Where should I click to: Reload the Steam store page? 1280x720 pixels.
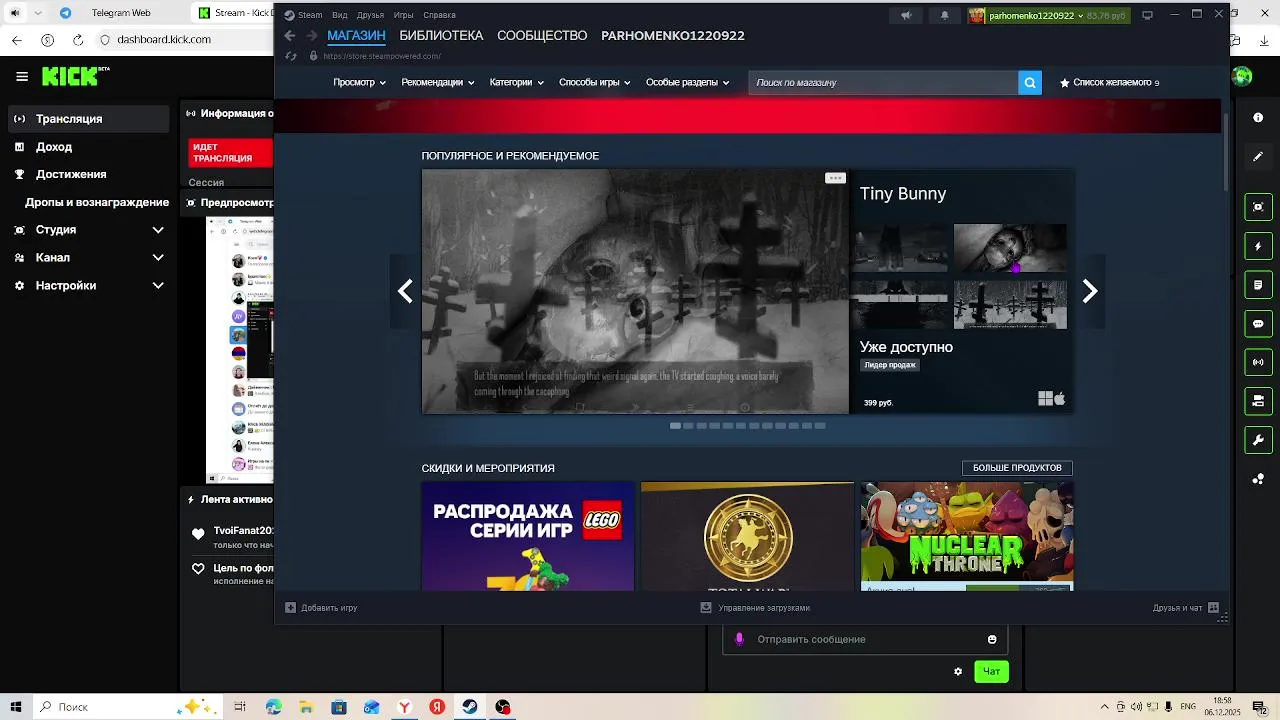291,56
